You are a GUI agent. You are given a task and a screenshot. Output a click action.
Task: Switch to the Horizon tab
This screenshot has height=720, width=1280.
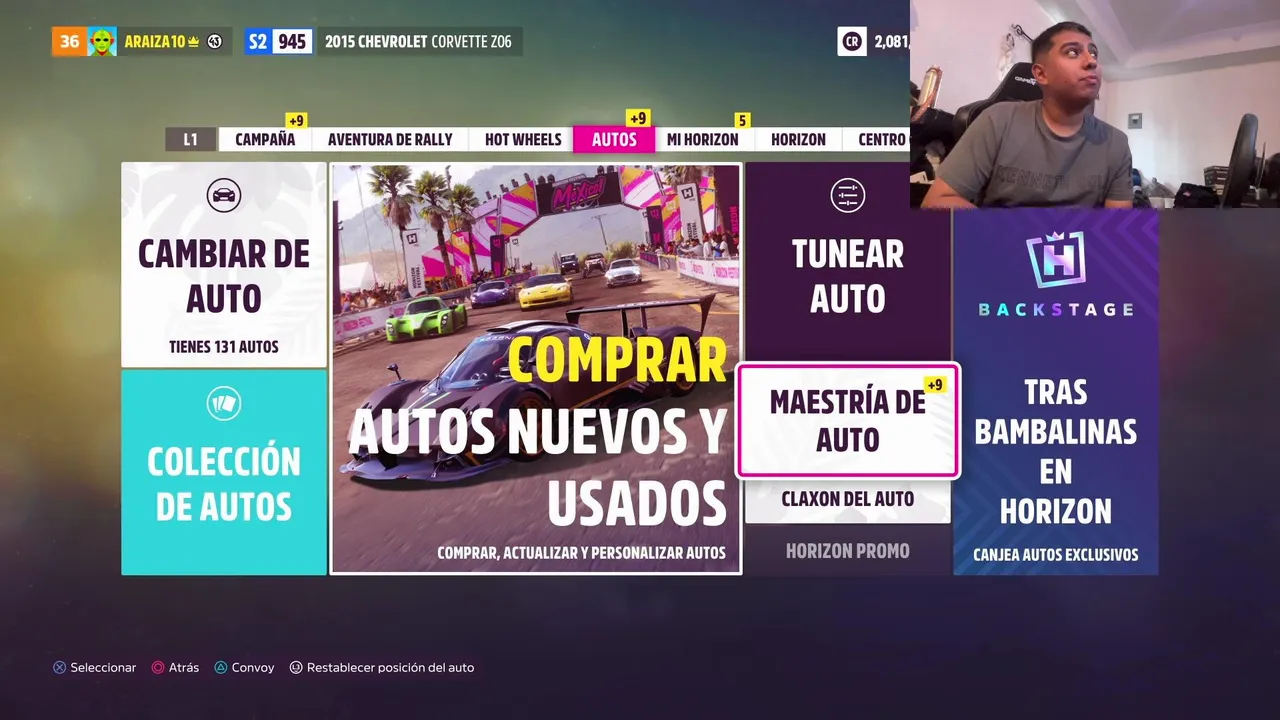798,140
